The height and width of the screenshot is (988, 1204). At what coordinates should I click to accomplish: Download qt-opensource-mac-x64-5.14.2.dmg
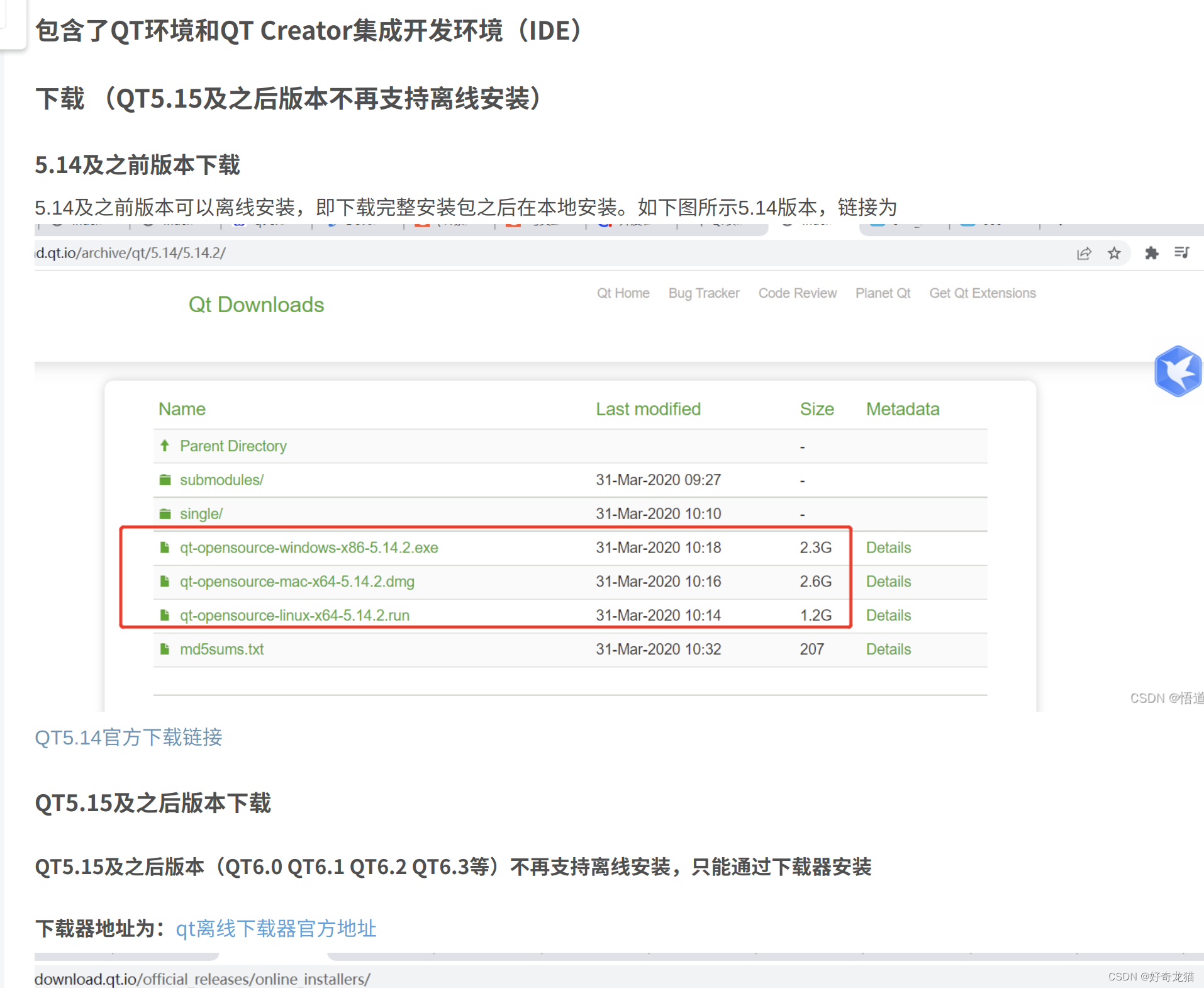(297, 581)
